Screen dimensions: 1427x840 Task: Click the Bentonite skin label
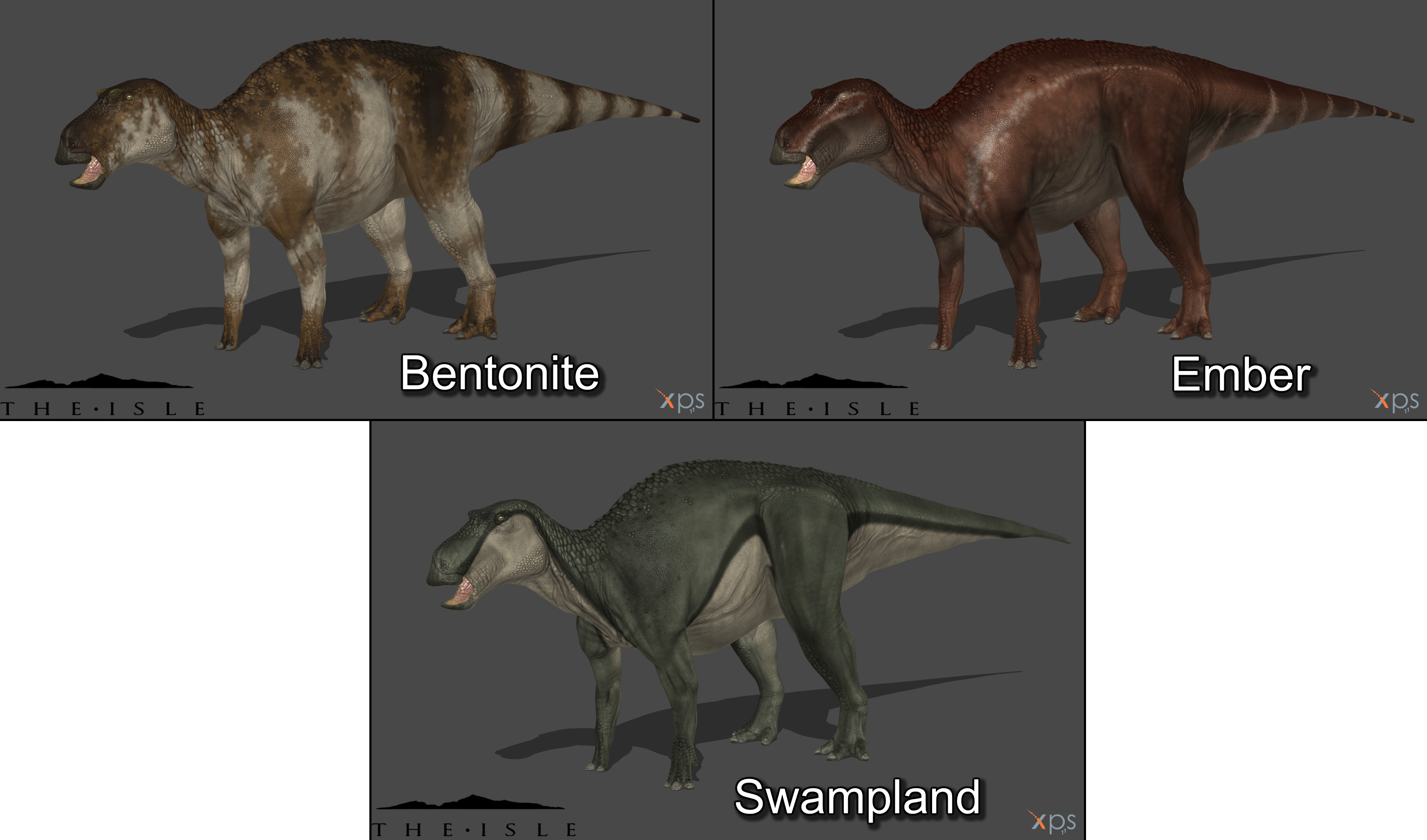point(500,373)
